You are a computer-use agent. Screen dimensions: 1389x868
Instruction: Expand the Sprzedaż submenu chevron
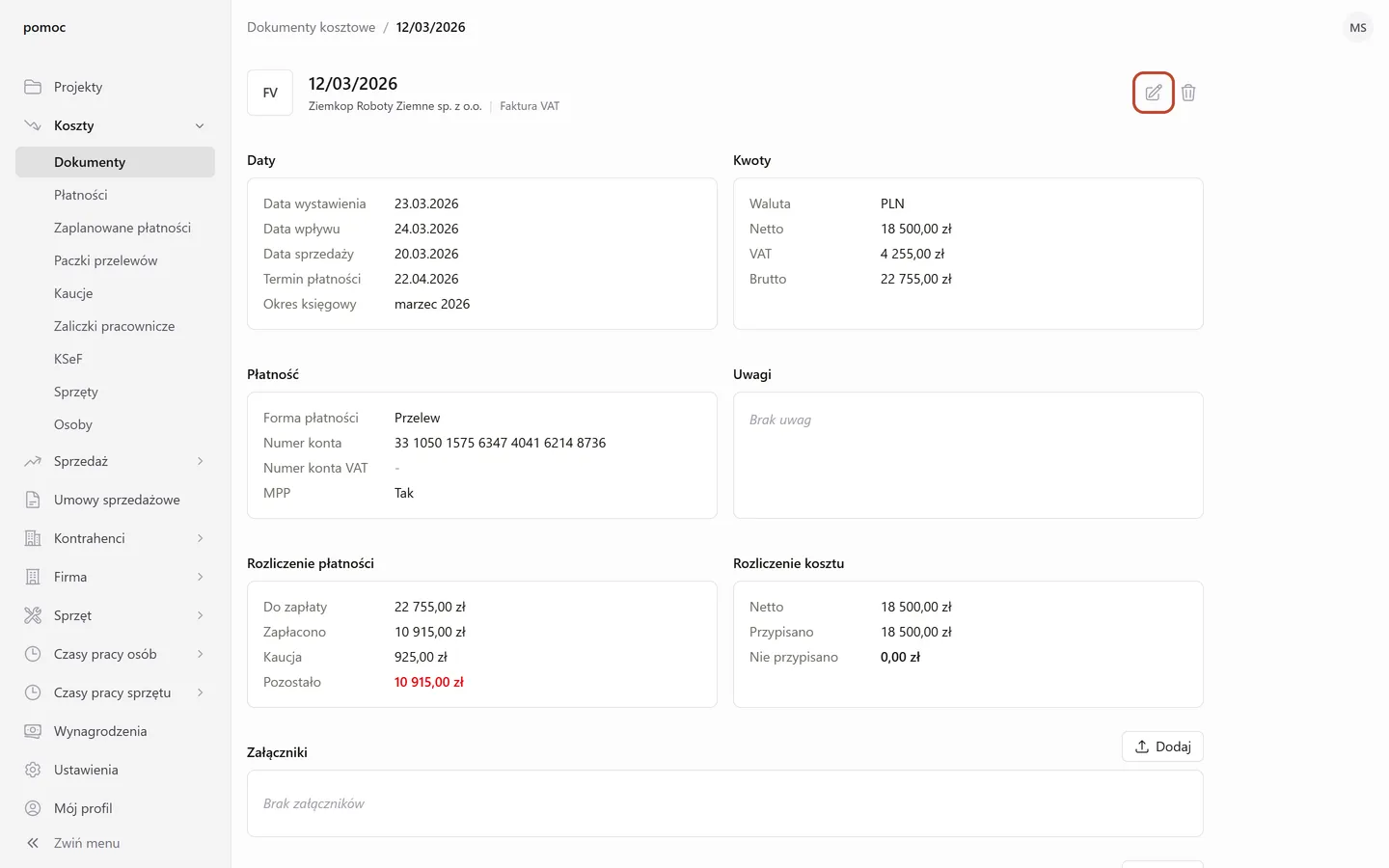200,461
